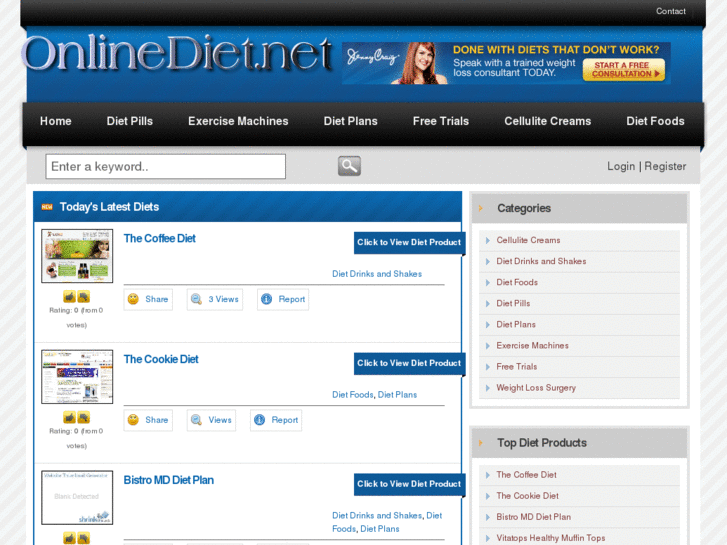Thumbs up The Coffee Diet
727x545 pixels.
click(x=70, y=296)
